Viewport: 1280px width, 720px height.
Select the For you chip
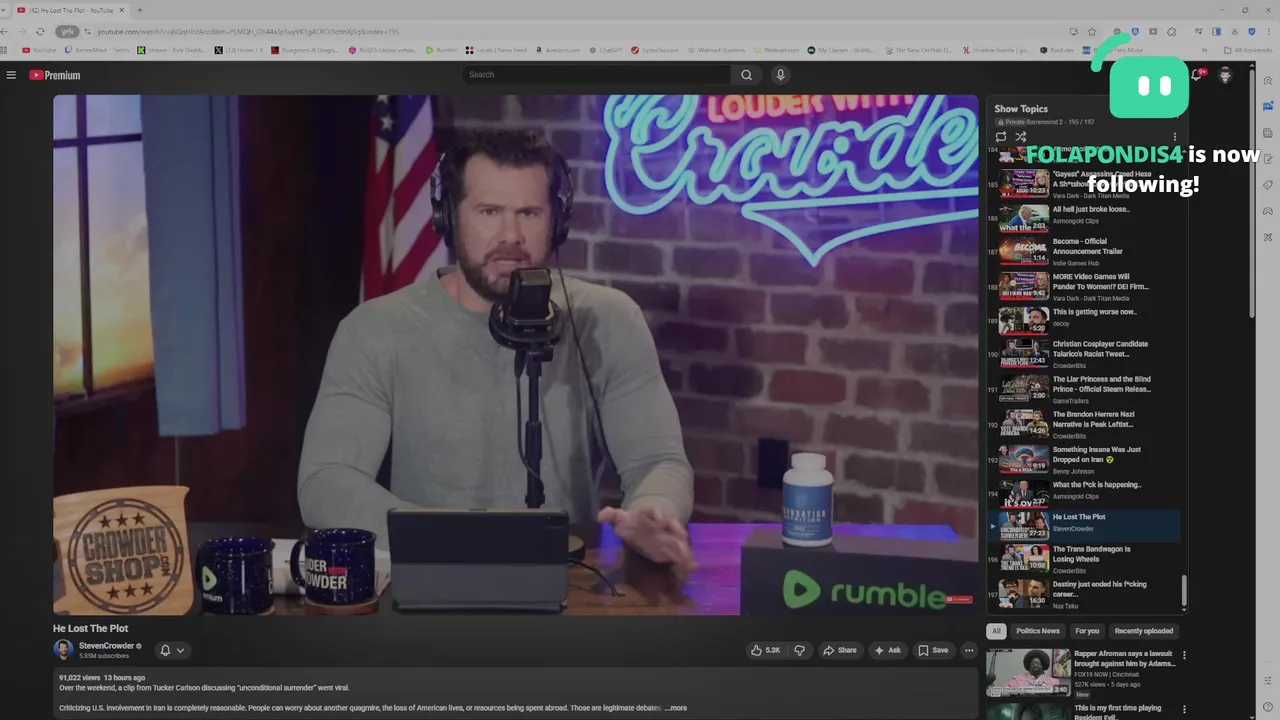(1087, 631)
